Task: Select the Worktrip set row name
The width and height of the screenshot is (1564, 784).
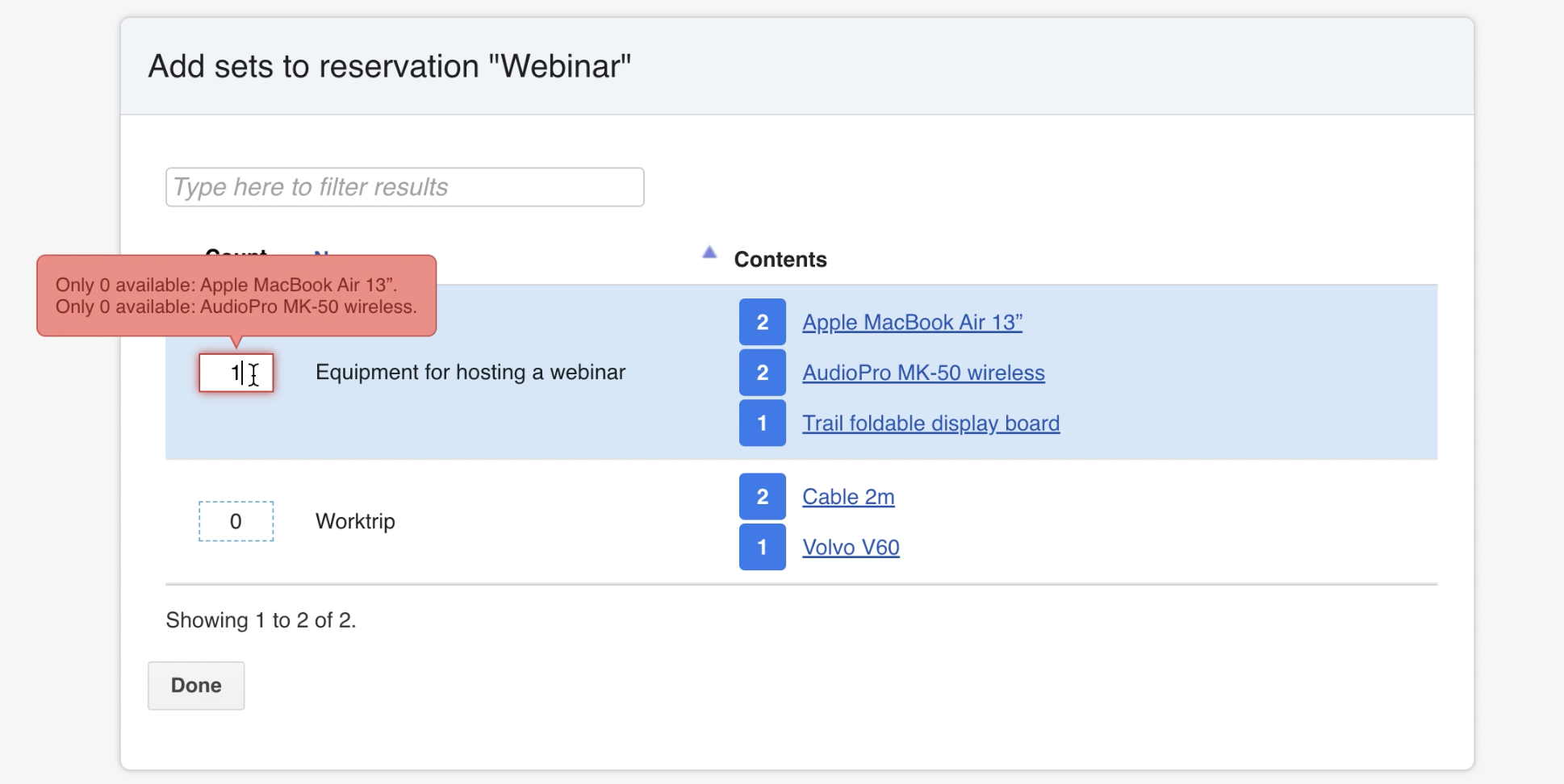Action: [x=355, y=521]
